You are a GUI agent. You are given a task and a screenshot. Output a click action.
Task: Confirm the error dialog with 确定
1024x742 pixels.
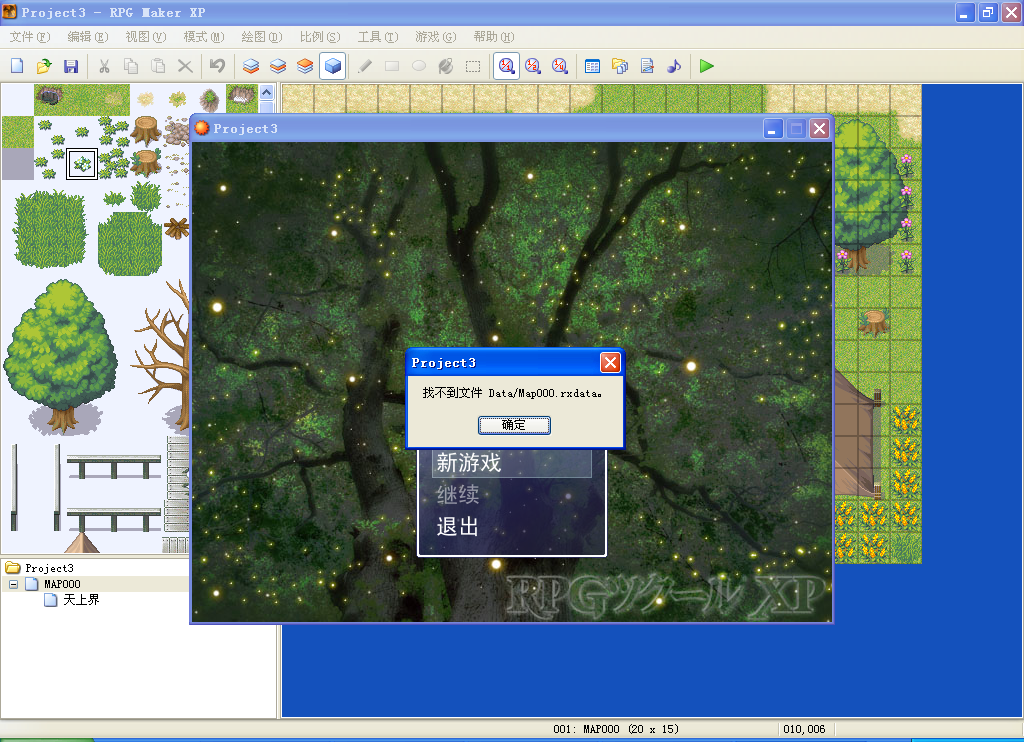pyautogui.click(x=514, y=425)
